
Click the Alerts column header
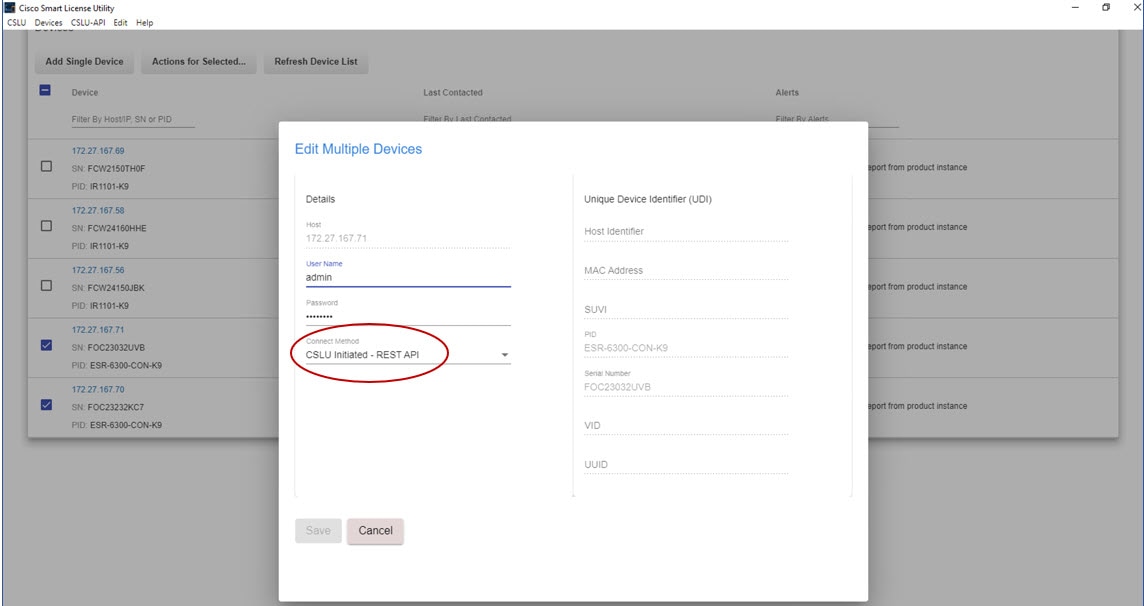click(787, 93)
